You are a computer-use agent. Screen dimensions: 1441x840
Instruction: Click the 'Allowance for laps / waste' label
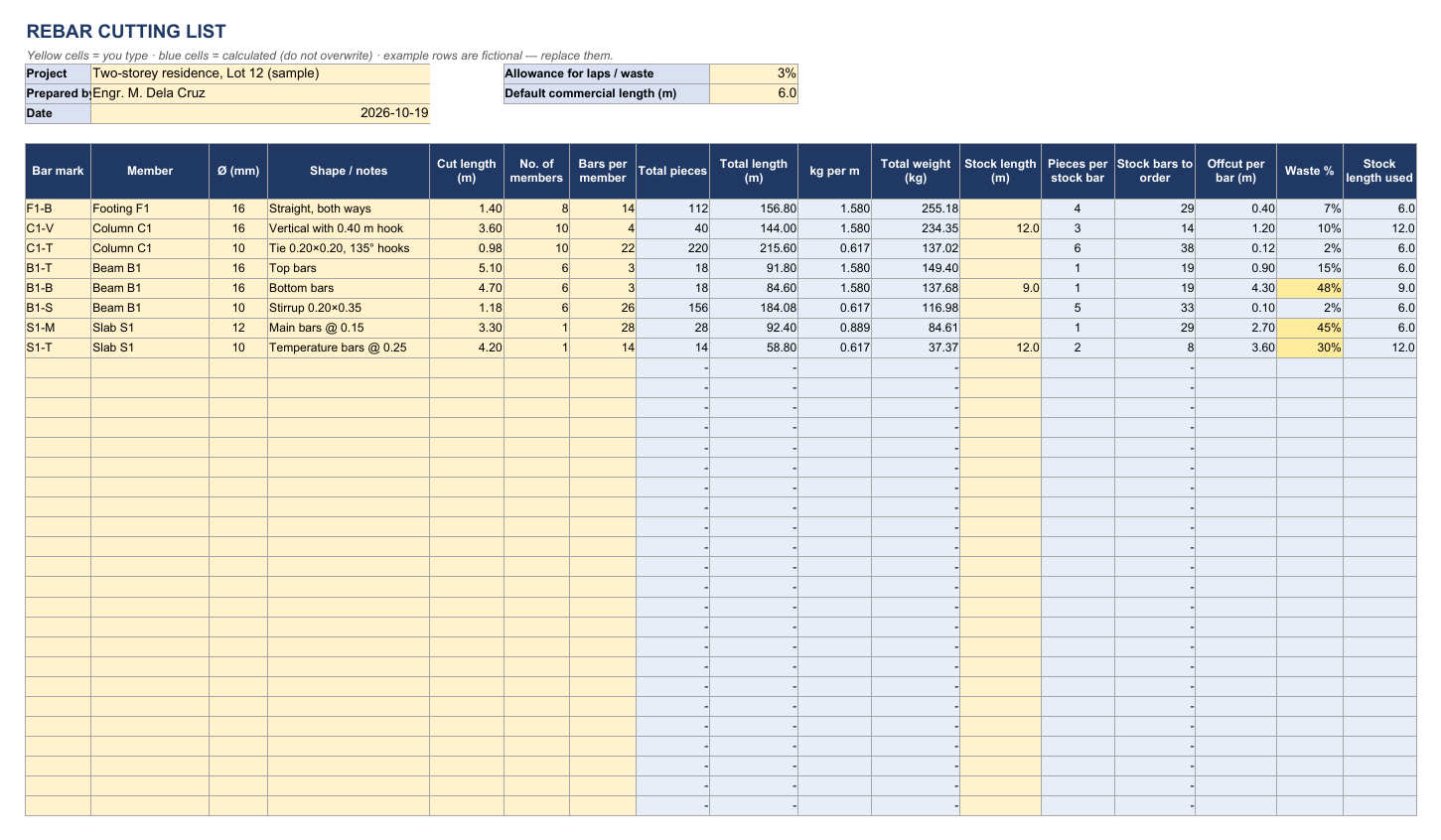607,73
